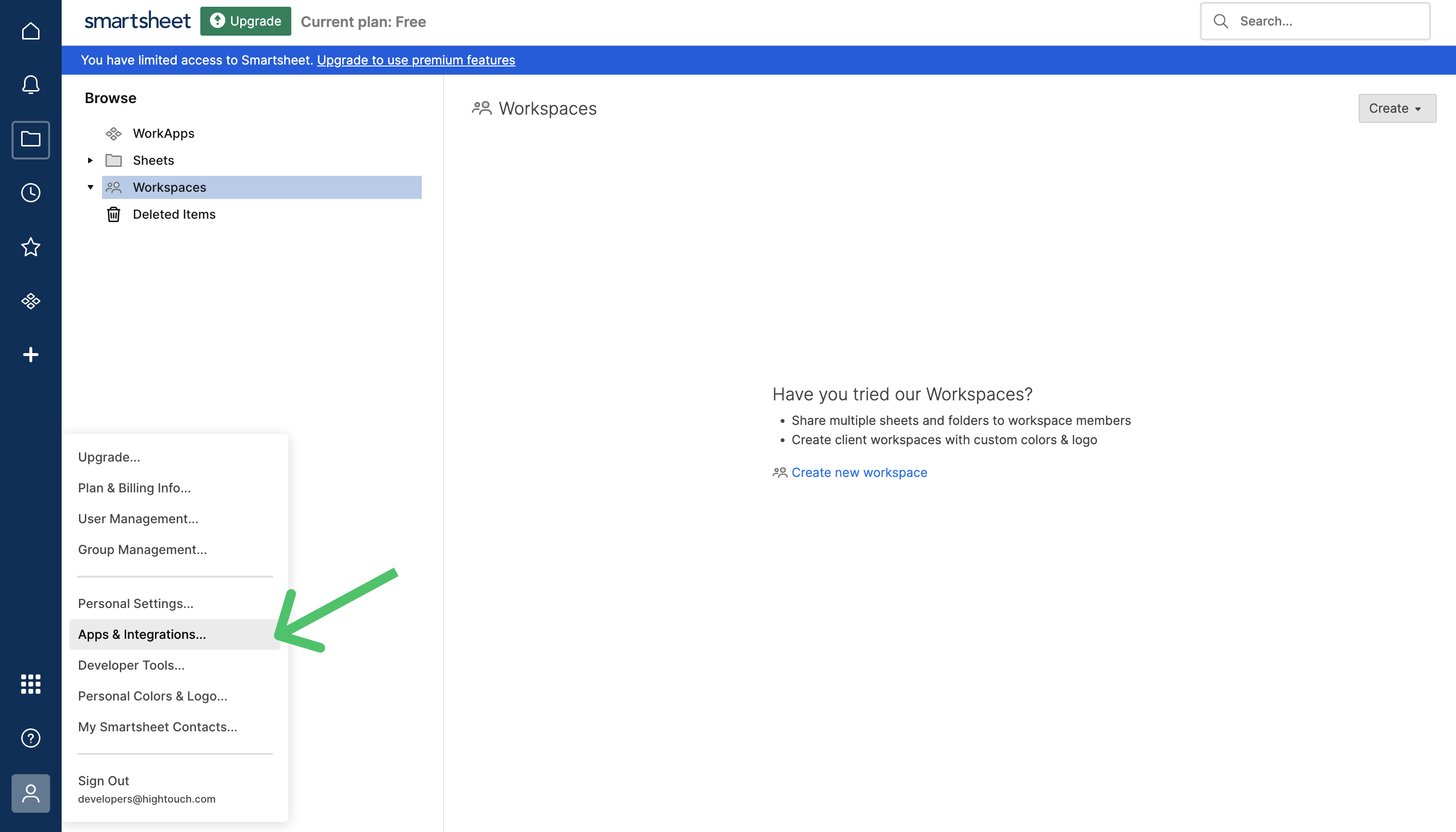Select the Deleted Items tree item

click(x=174, y=214)
